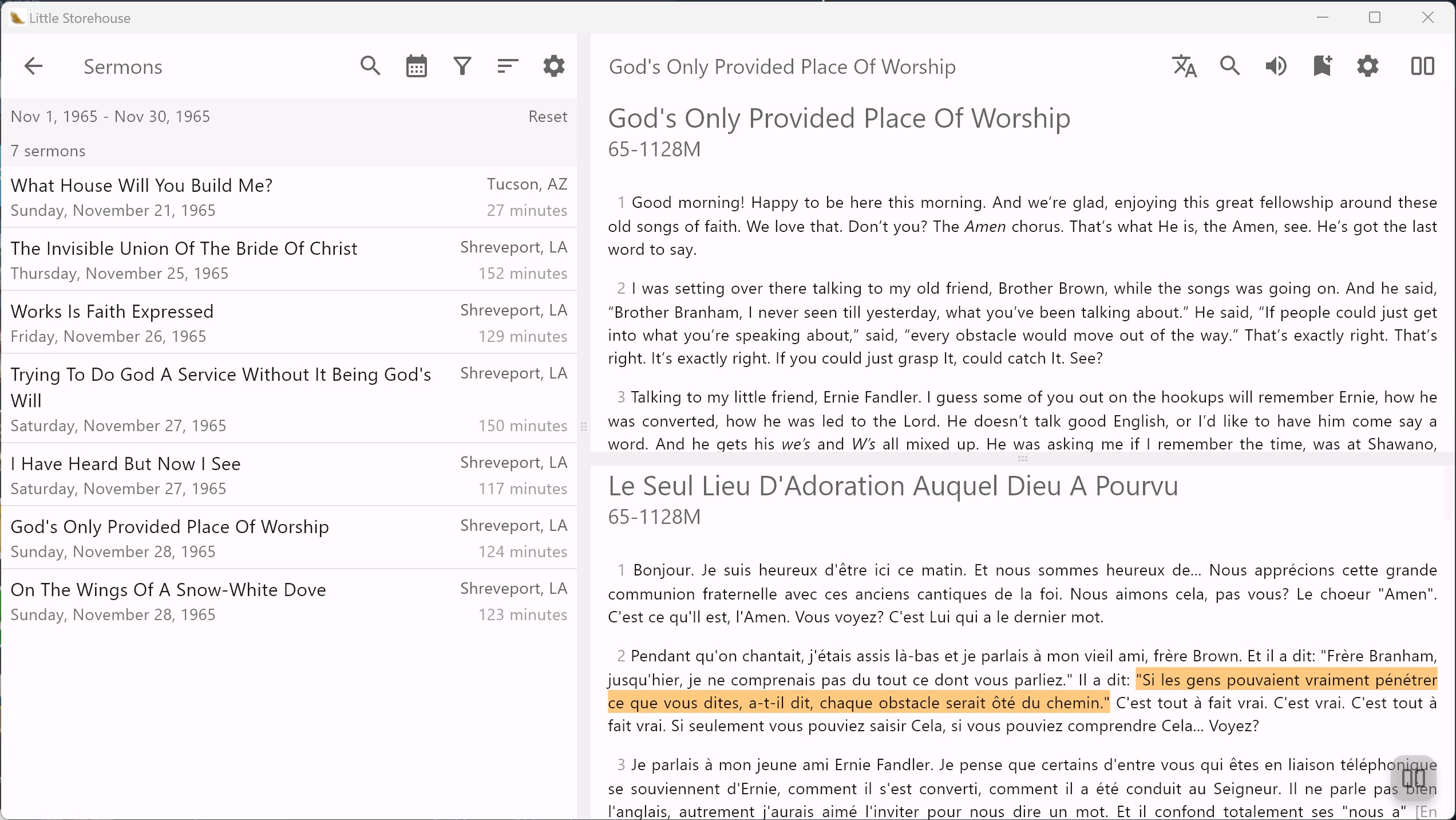The height and width of the screenshot is (820, 1456).
Task: Open the calendar date range picker
Action: [x=416, y=66]
